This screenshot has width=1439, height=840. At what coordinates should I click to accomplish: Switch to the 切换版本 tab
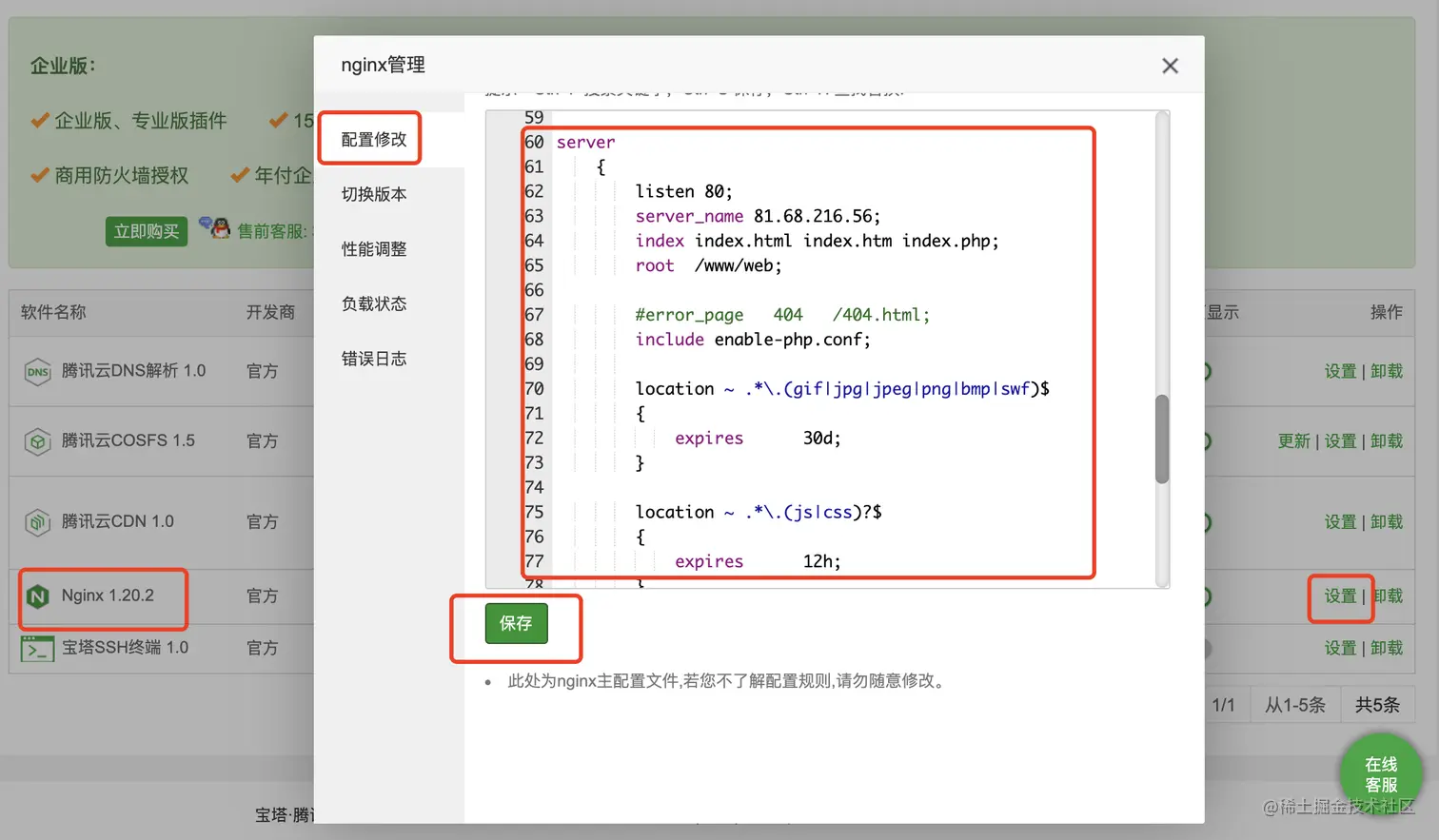374,194
